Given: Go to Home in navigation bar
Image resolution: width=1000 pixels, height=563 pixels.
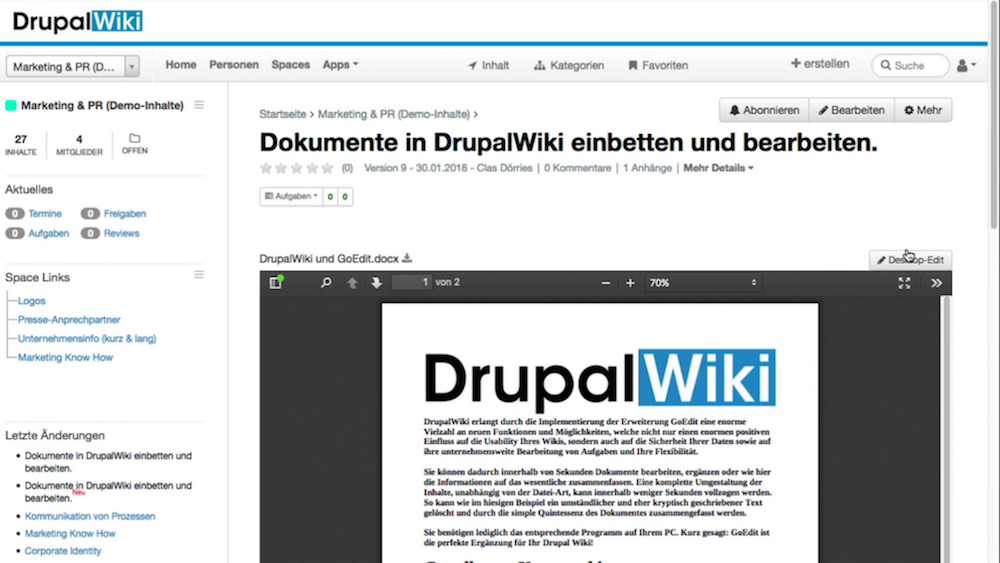Looking at the screenshot, I should (180, 64).
